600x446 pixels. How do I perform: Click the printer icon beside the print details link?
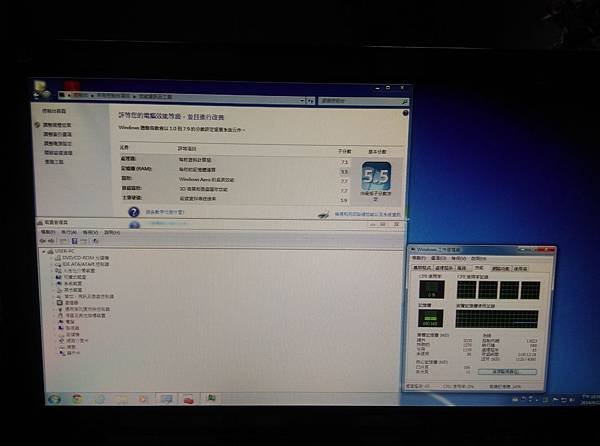(x=323, y=215)
